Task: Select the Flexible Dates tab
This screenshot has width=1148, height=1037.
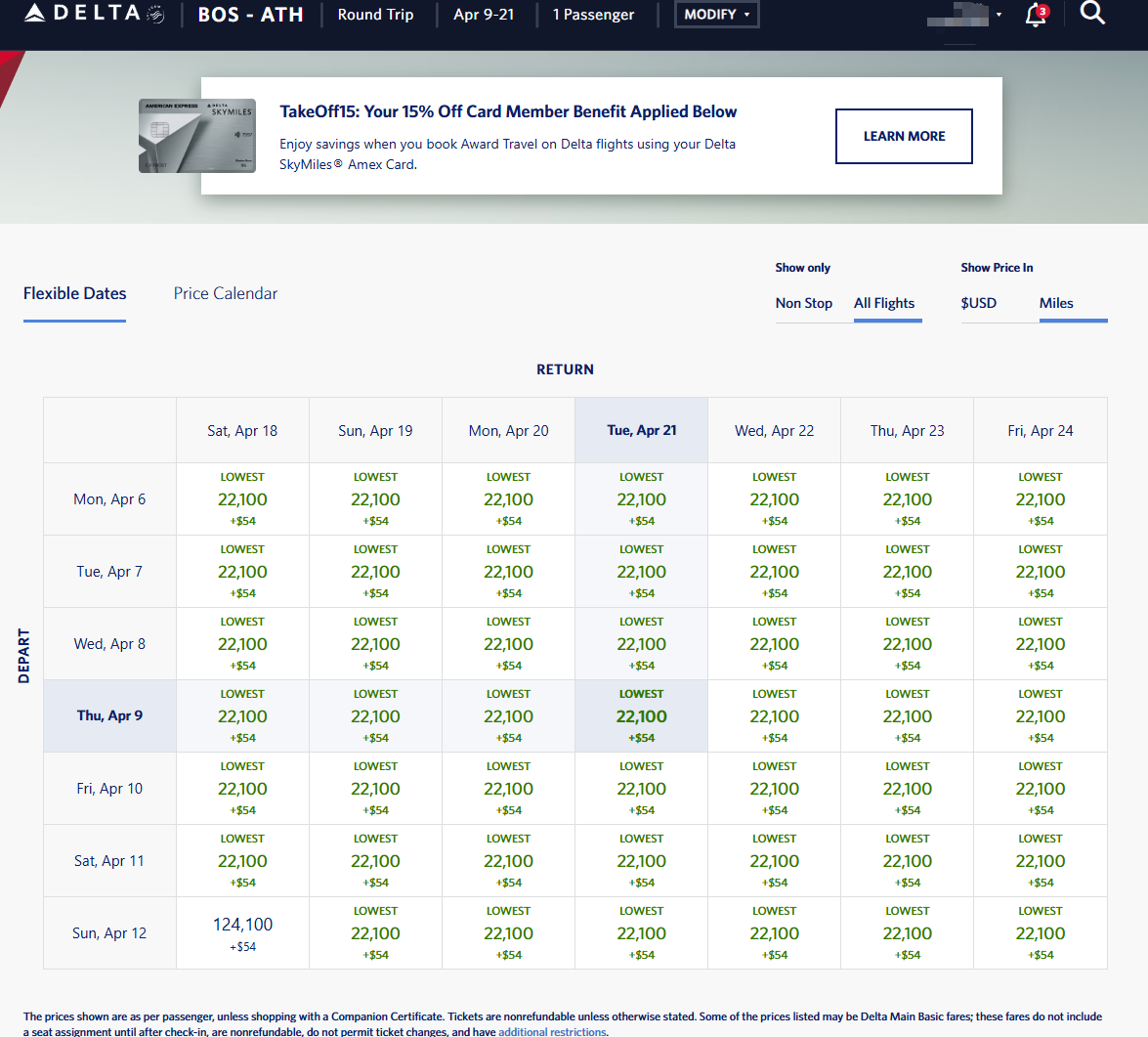Action: [74, 293]
